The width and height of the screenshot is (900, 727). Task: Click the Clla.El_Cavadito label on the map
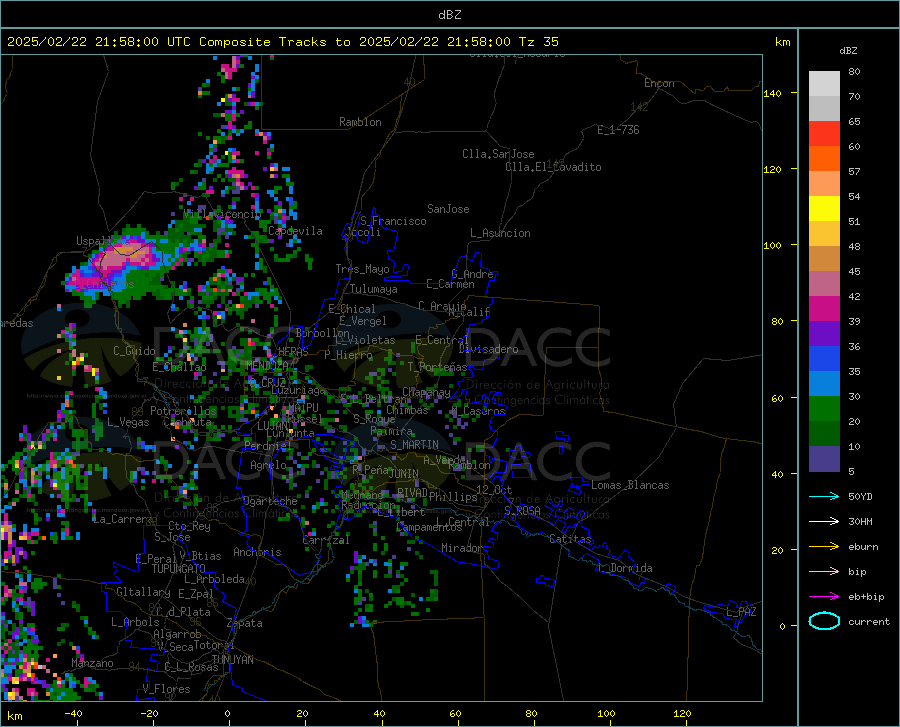[553, 167]
